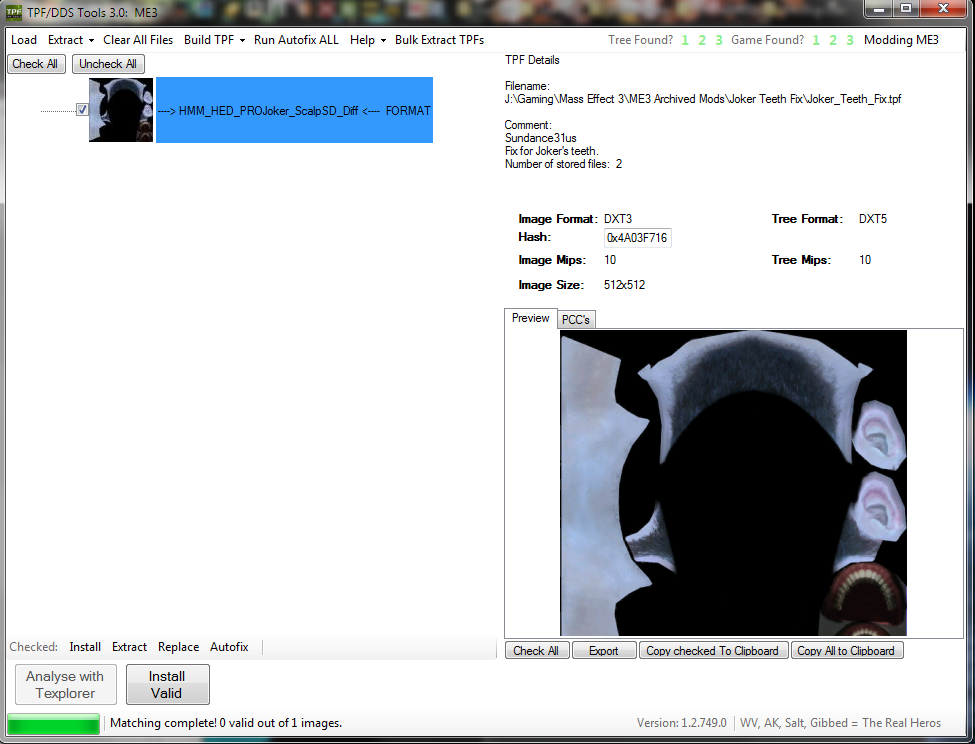Click the Check All button above tree
This screenshot has width=975, height=744.
pos(36,64)
